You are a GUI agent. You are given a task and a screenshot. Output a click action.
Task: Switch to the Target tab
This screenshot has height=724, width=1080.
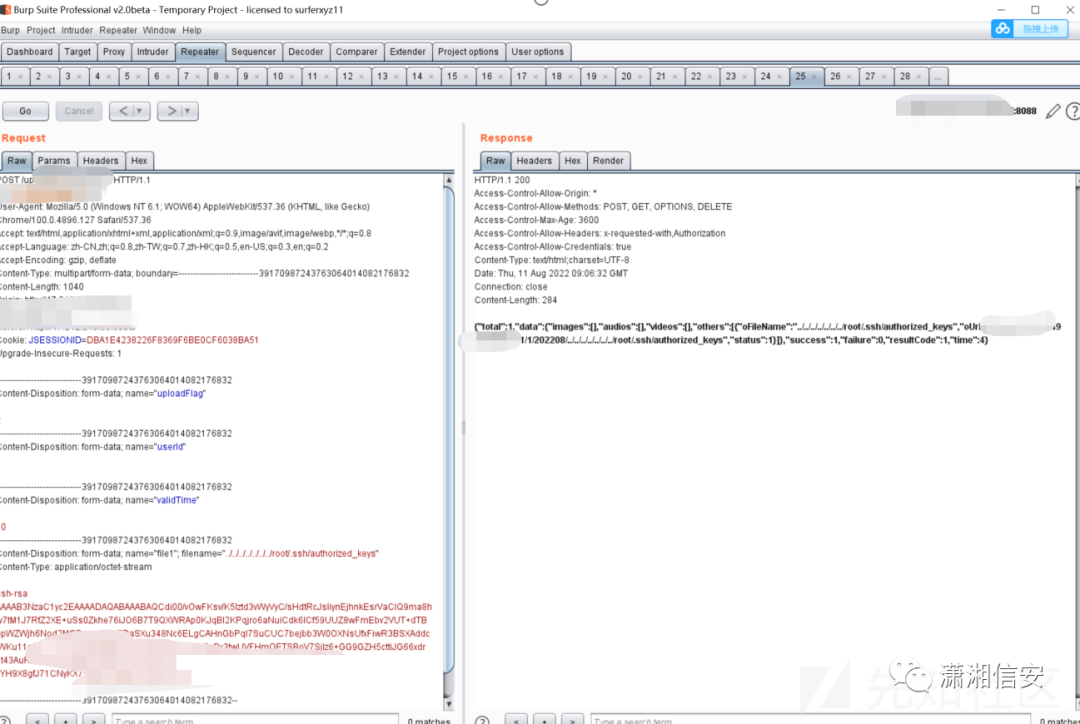[x=77, y=52]
